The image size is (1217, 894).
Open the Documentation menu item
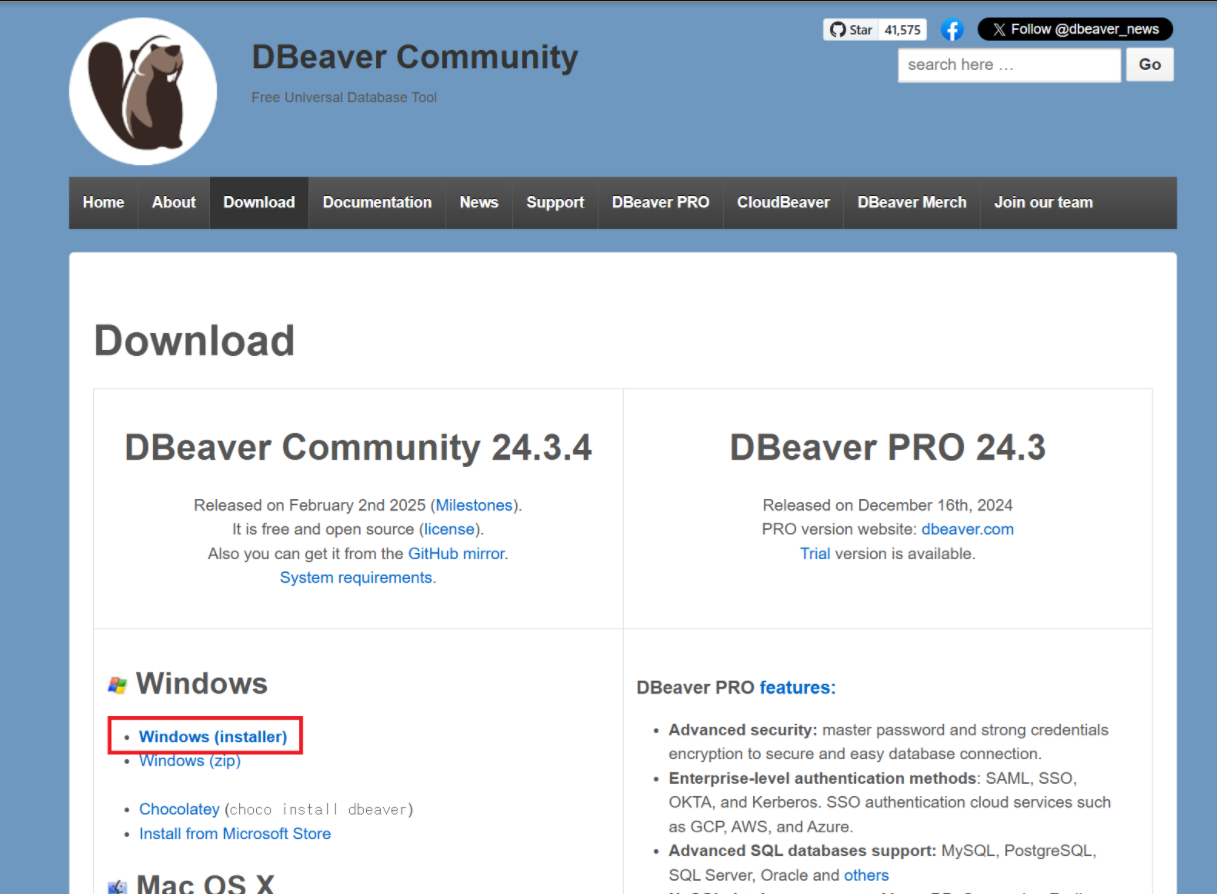pos(377,202)
